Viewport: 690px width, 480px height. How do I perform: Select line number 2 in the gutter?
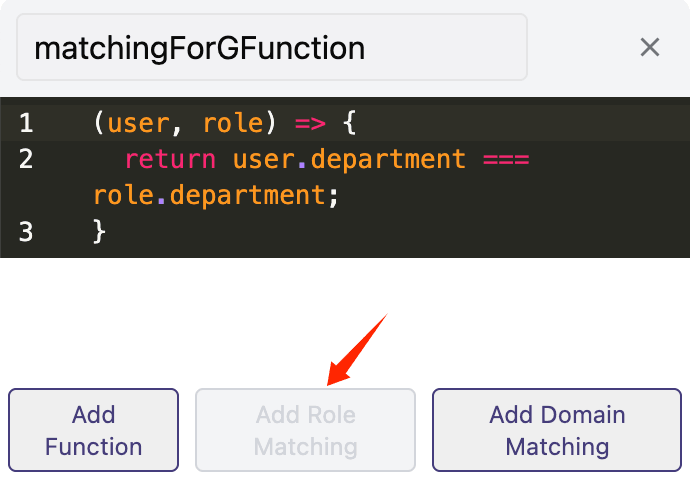pyautogui.click(x=26, y=160)
